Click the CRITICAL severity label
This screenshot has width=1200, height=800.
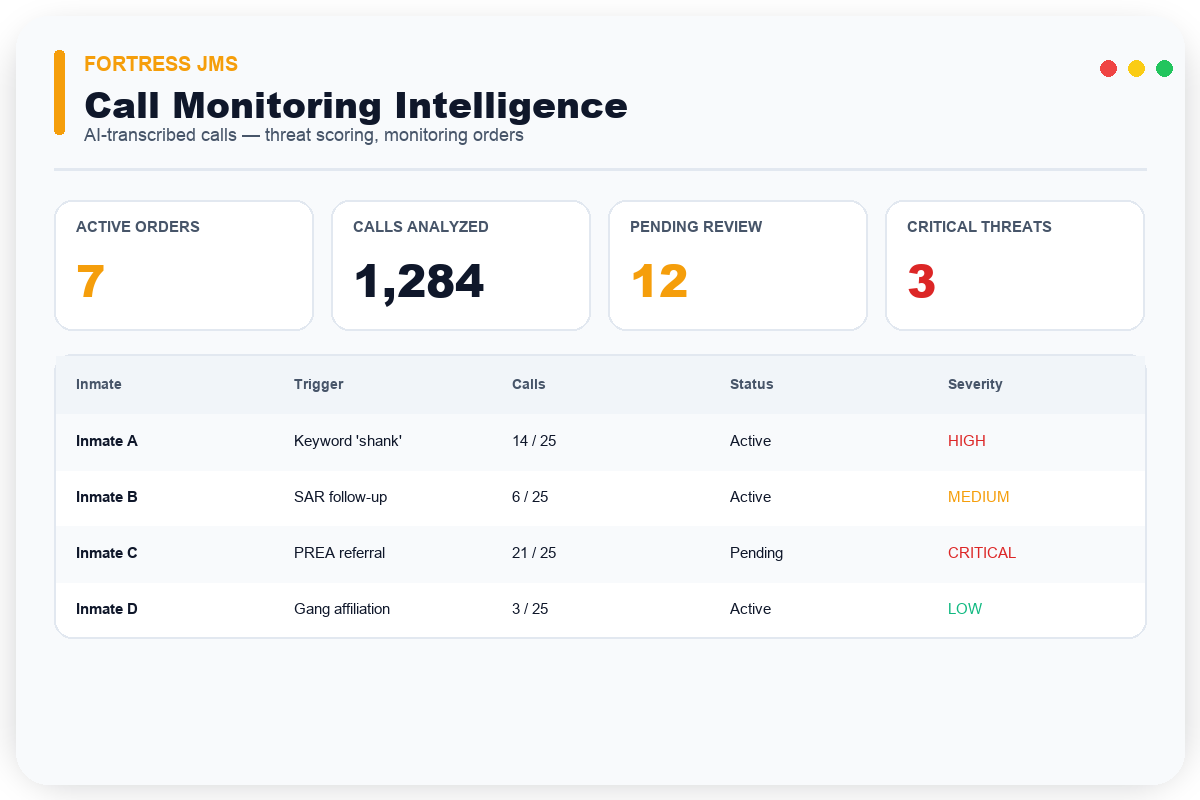[x=982, y=552]
